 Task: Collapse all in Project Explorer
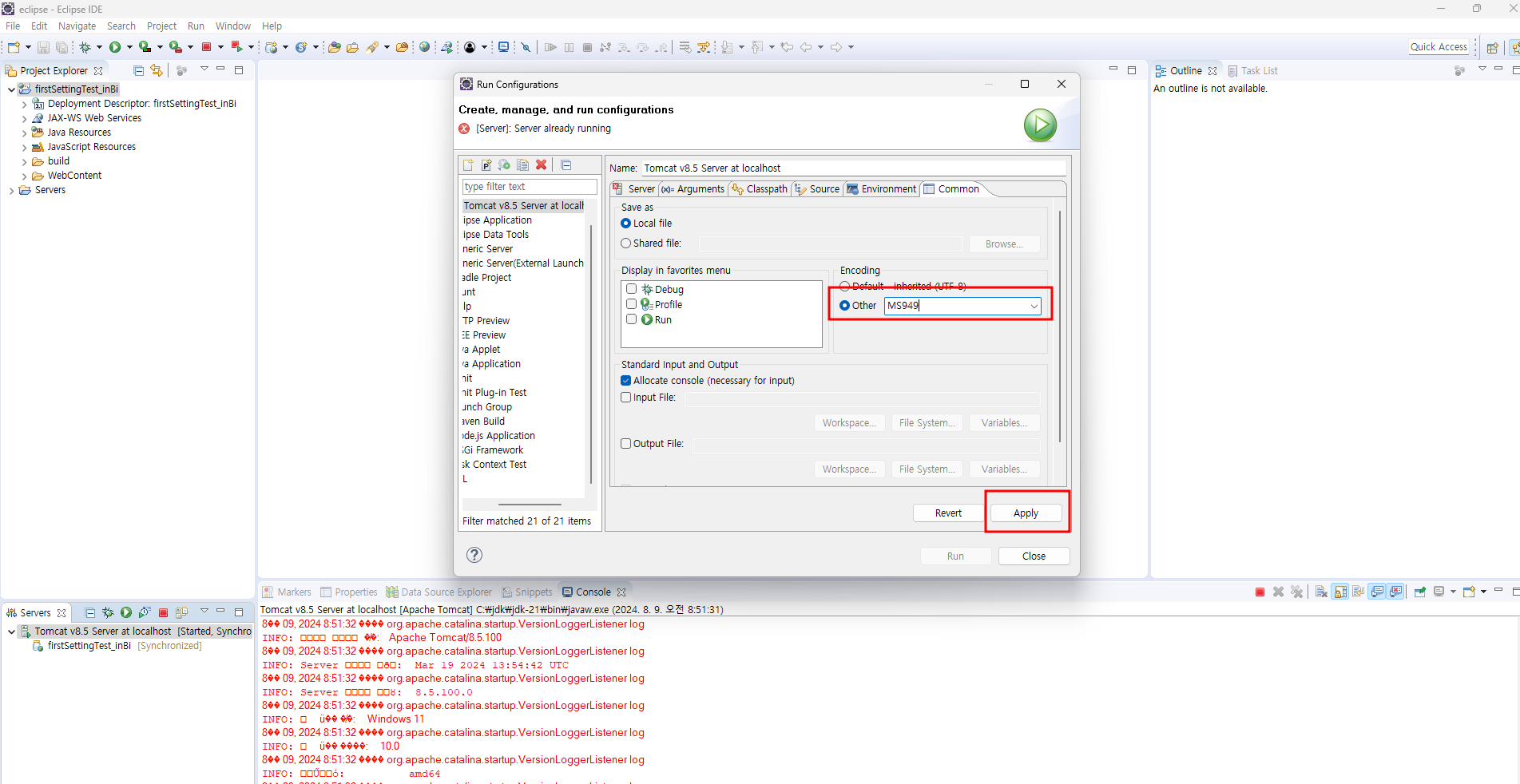coord(138,70)
